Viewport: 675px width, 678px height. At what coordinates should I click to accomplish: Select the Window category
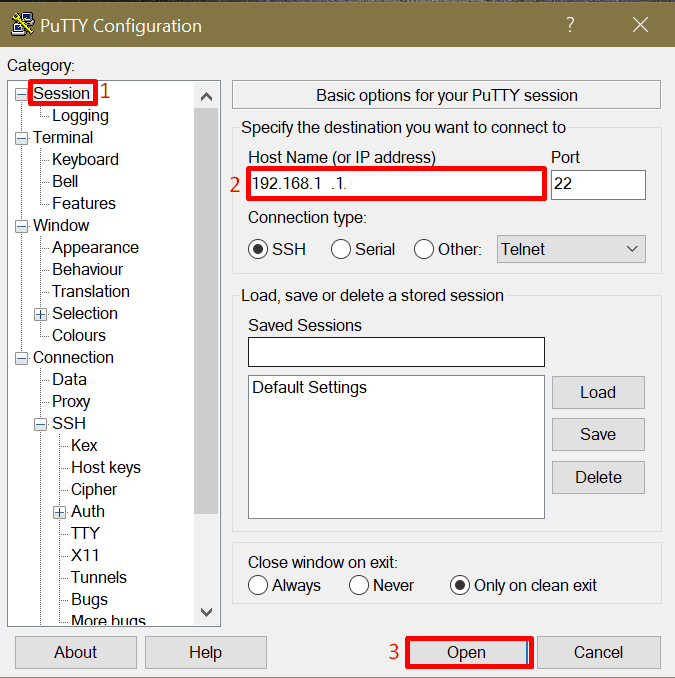pyautogui.click(x=61, y=225)
